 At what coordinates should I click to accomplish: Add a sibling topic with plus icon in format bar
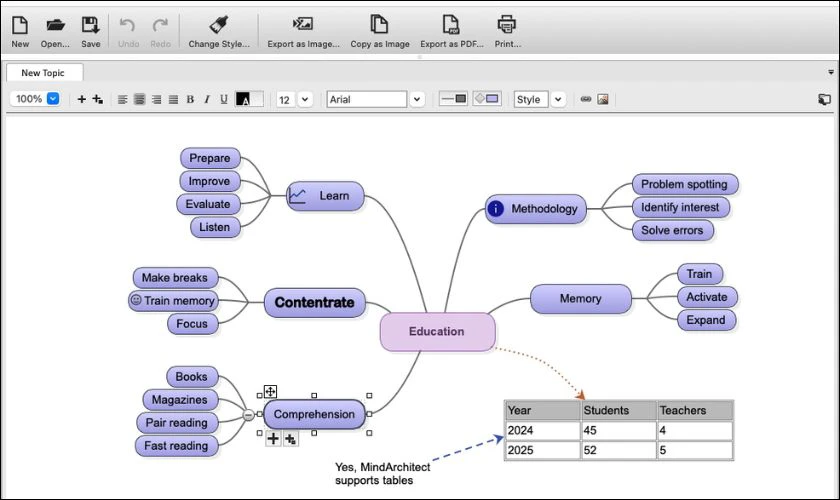[81, 99]
